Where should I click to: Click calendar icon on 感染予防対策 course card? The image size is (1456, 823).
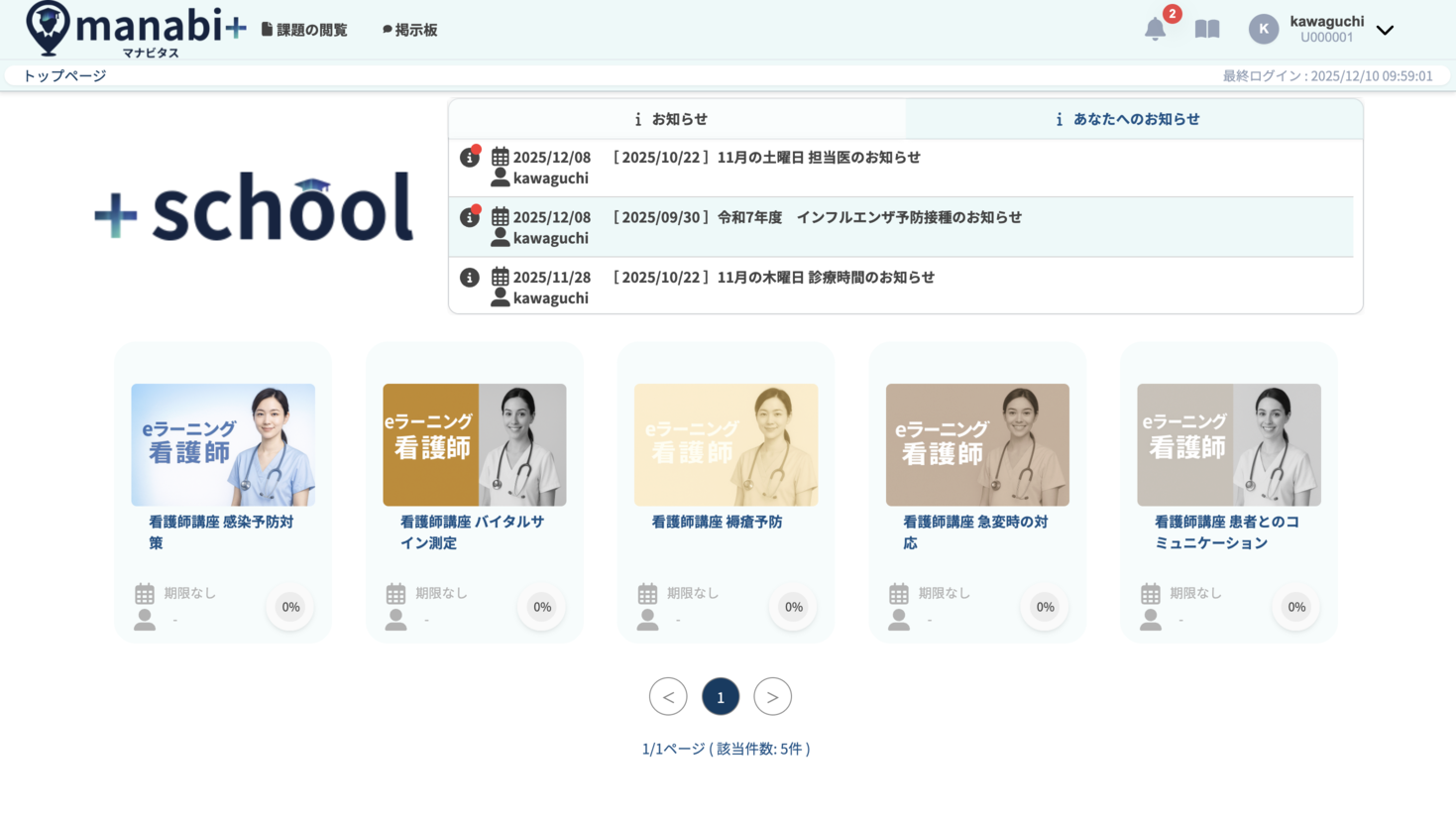tap(145, 594)
